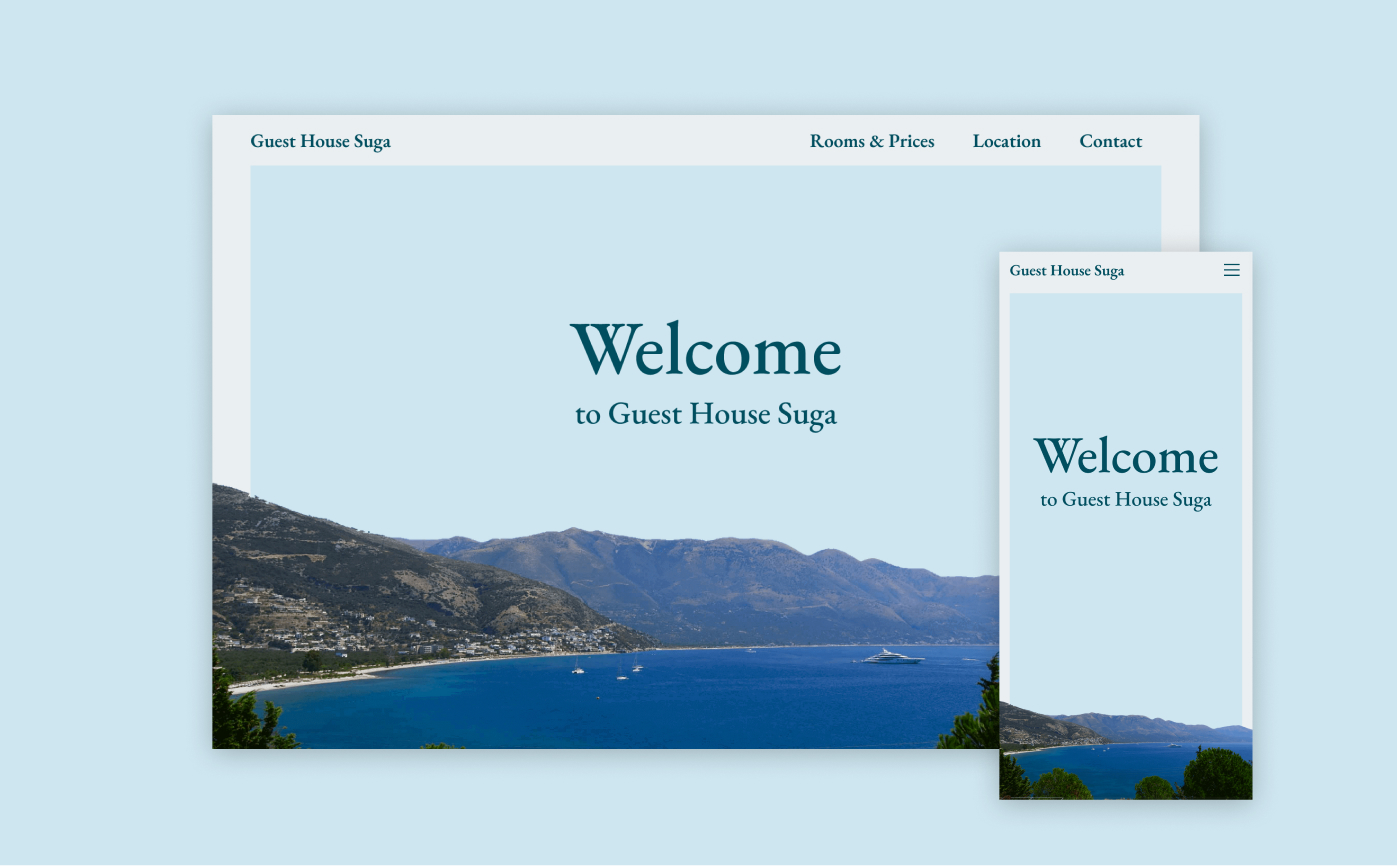Click the large white yacht in the bay

click(892, 657)
